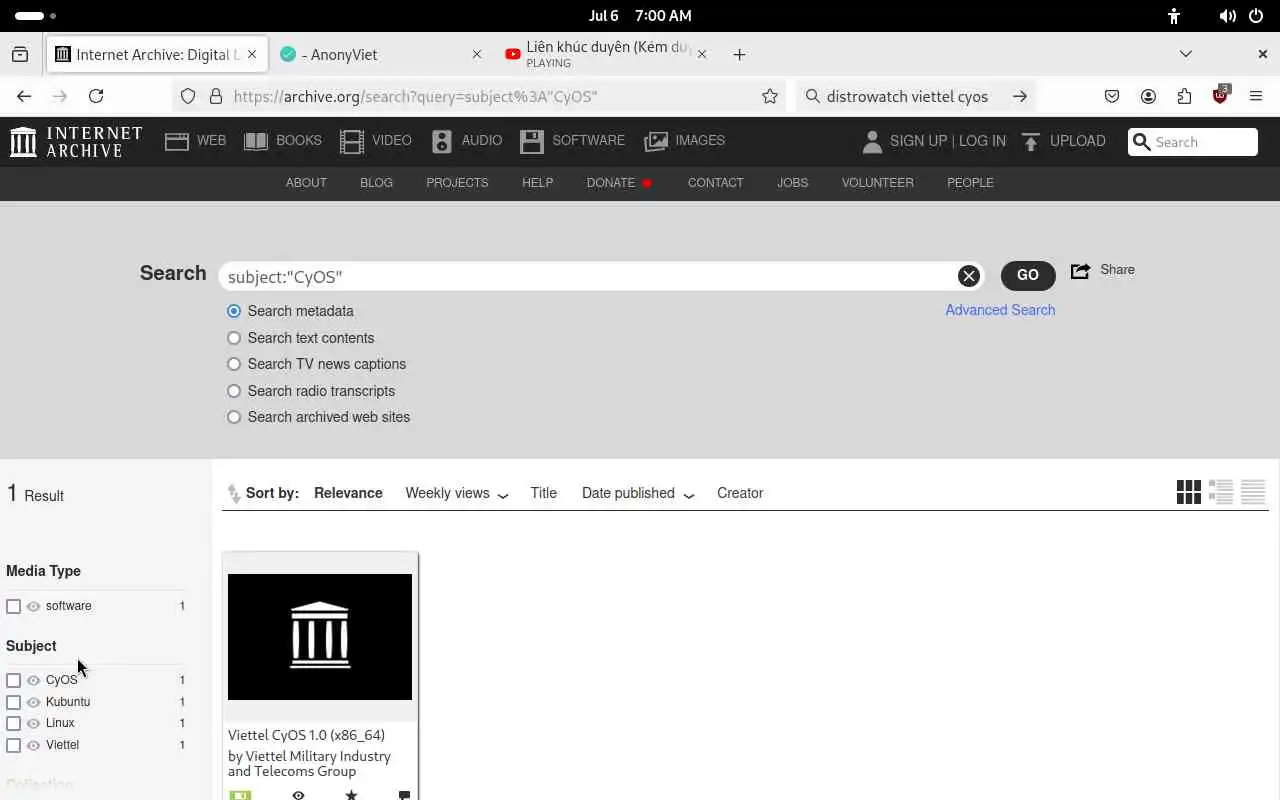Switch to Liên khúc duyên YouTube tab
The width and height of the screenshot is (1280, 800).
pyautogui.click(x=608, y=54)
